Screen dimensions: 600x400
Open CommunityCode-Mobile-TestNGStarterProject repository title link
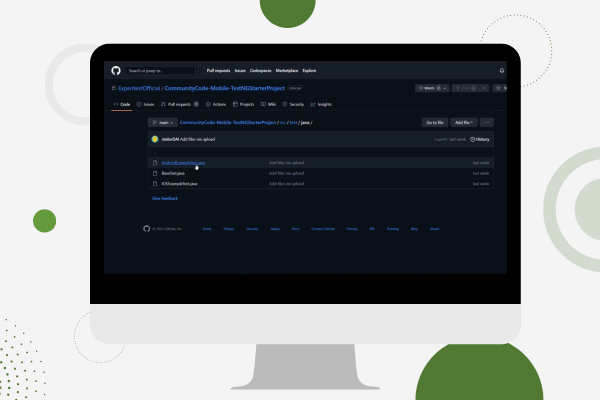click(x=225, y=88)
